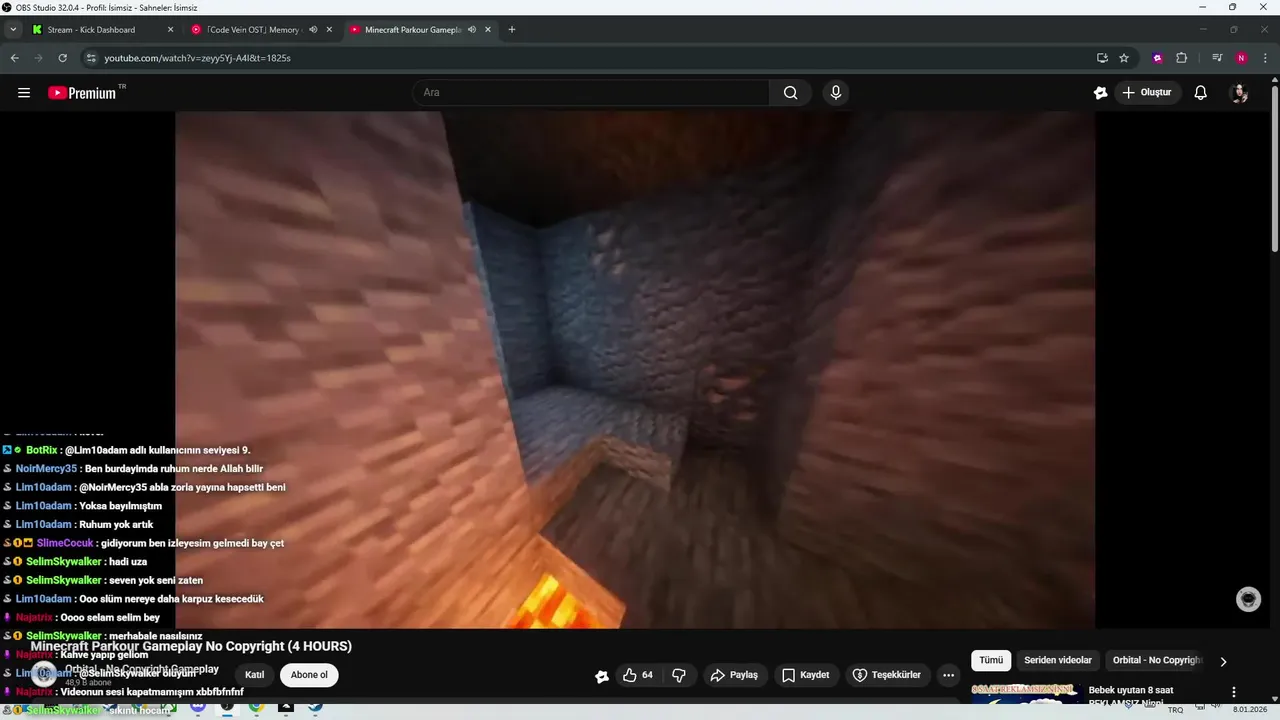1280x720 pixels.
Task: Open the YouTube hamburger guide menu
Action: pos(24,93)
